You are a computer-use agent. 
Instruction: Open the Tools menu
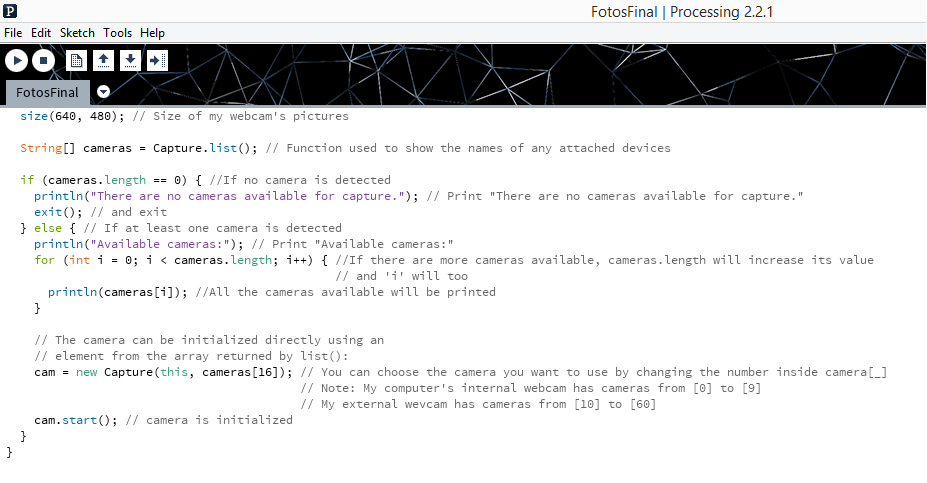(117, 33)
